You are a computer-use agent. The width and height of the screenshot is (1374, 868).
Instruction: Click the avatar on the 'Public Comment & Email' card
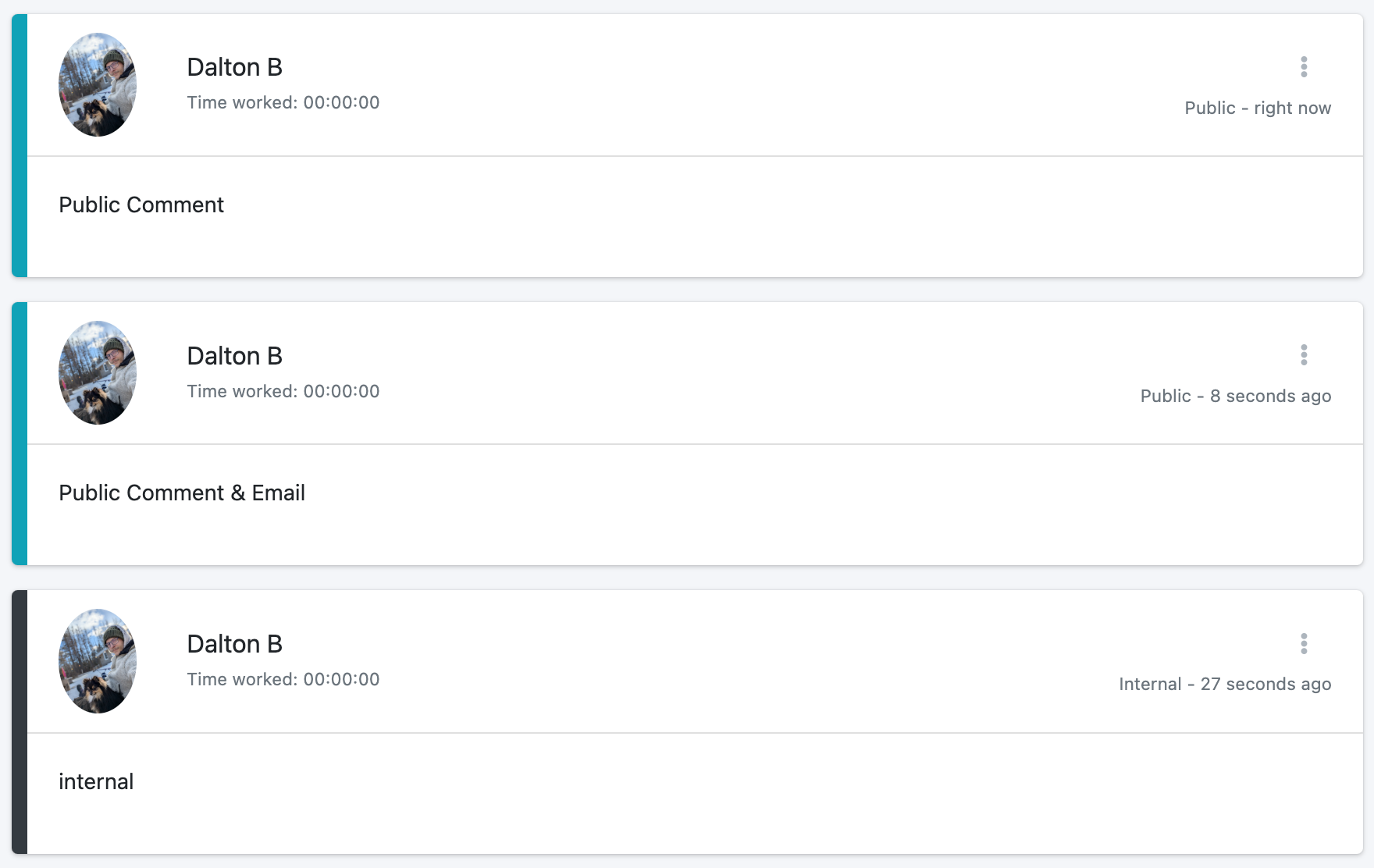coord(98,372)
